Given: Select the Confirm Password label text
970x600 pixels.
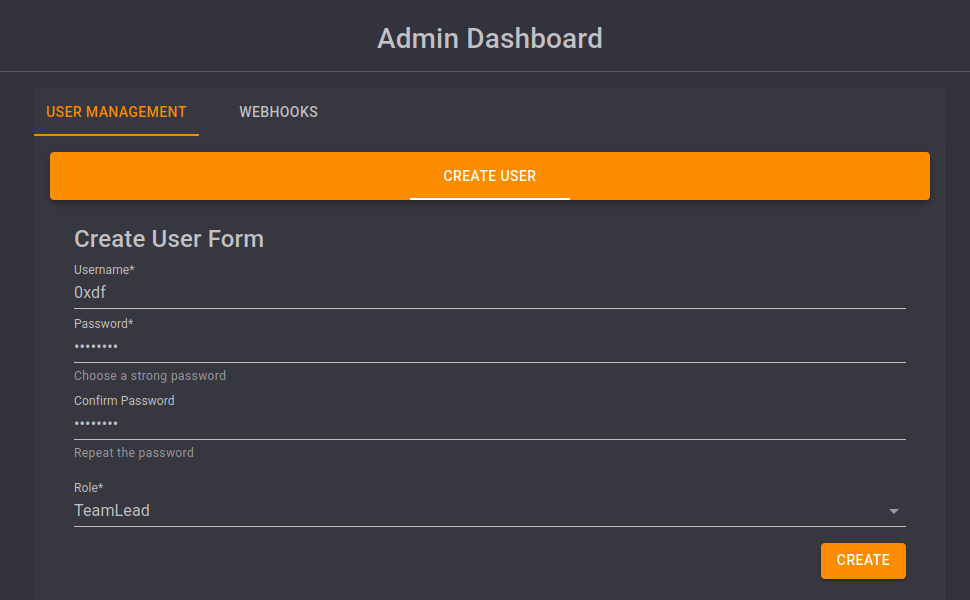Looking at the screenshot, I should tap(124, 401).
